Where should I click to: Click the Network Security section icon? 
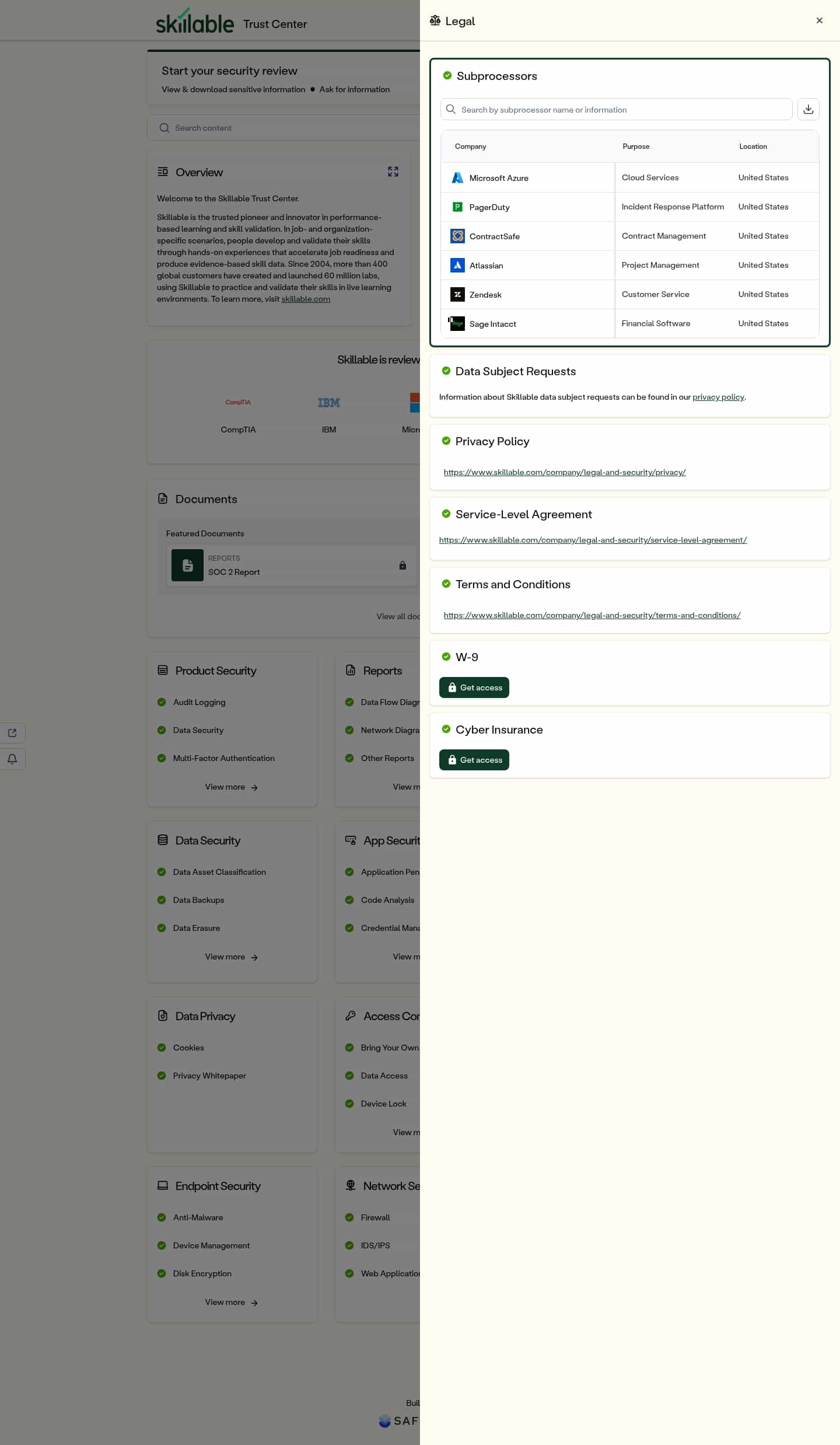(x=351, y=1185)
